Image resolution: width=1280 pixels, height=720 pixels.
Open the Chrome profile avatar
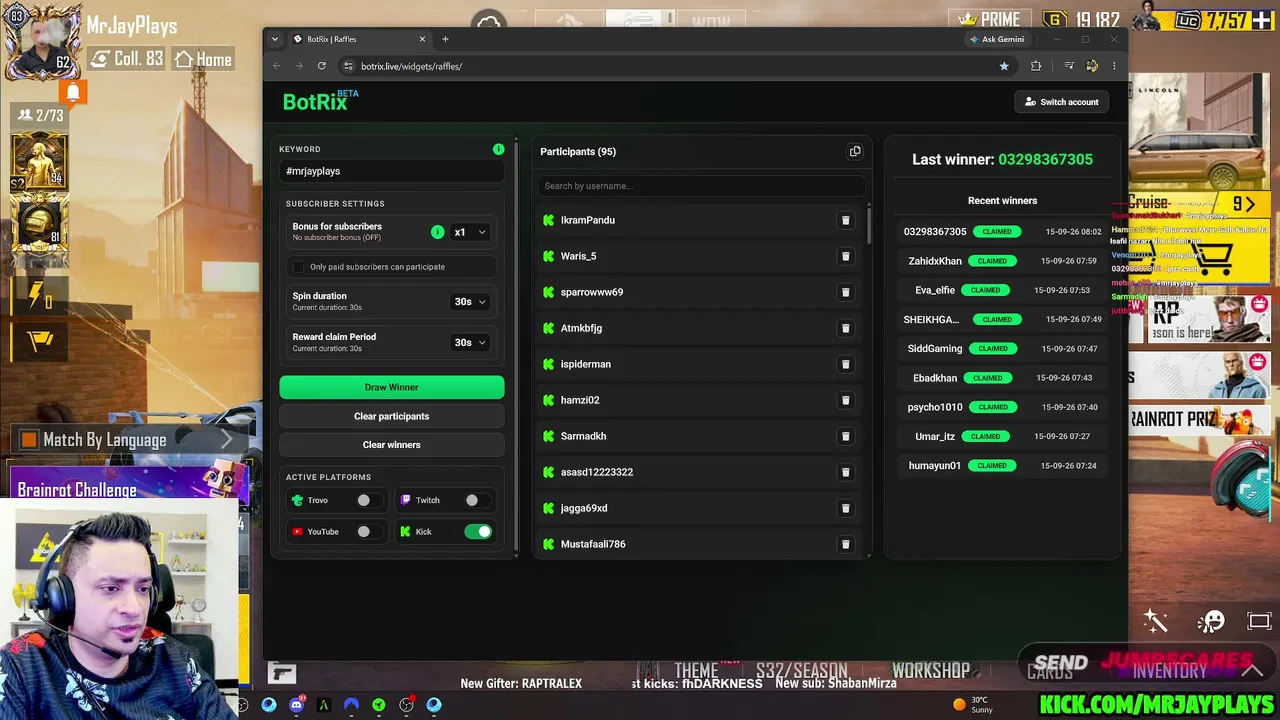click(x=1092, y=66)
